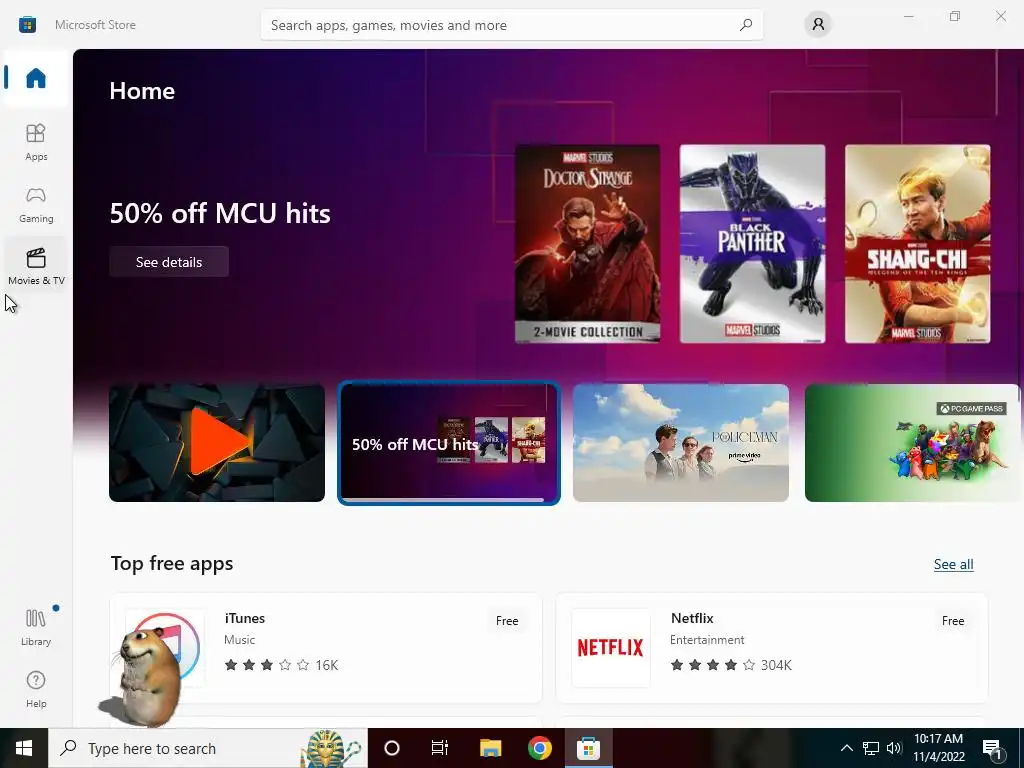The width and height of the screenshot is (1024, 768).
Task: Open the Apps section
Action: (x=36, y=142)
